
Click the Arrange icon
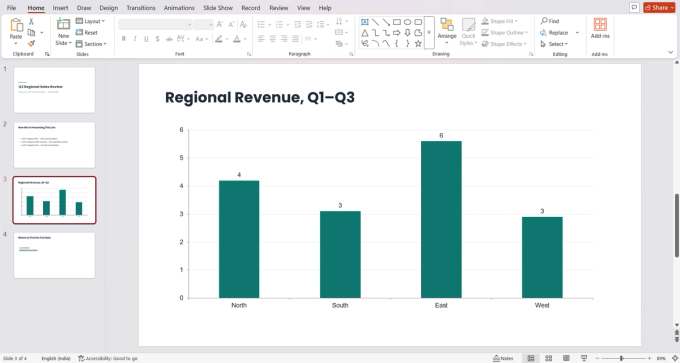pyautogui.click(x=447, y=24)
